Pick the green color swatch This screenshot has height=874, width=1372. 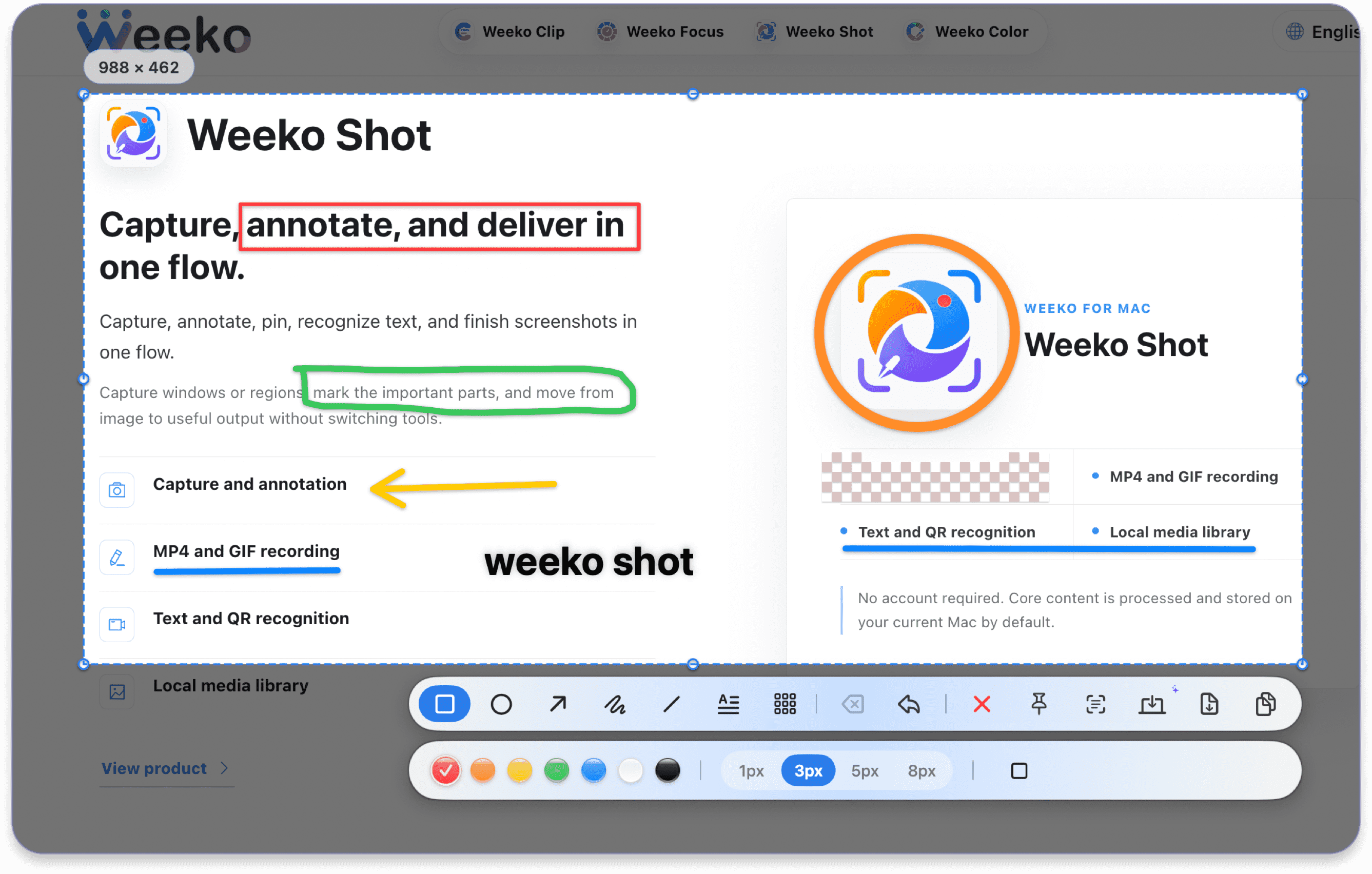[x=557, y=771]
